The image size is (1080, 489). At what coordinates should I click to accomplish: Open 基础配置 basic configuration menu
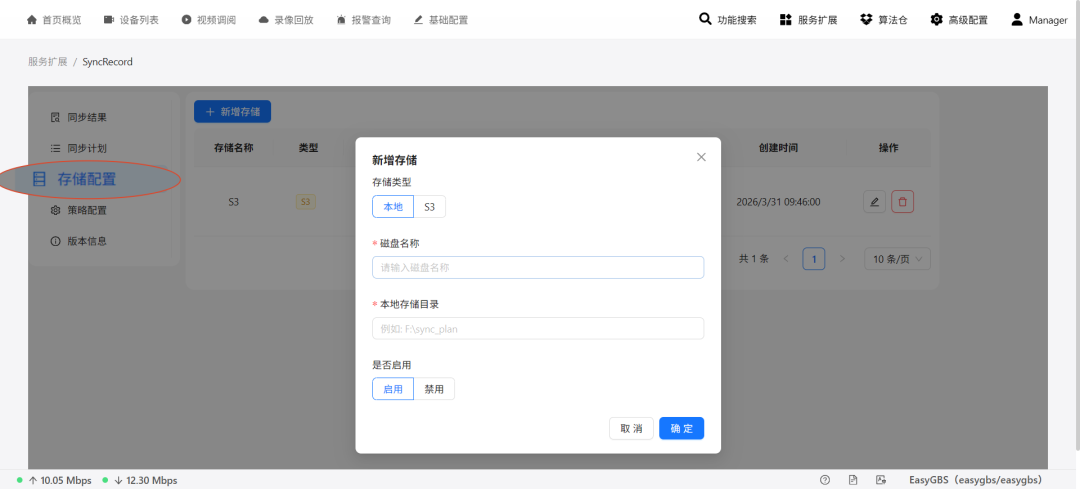pos(441,20)
